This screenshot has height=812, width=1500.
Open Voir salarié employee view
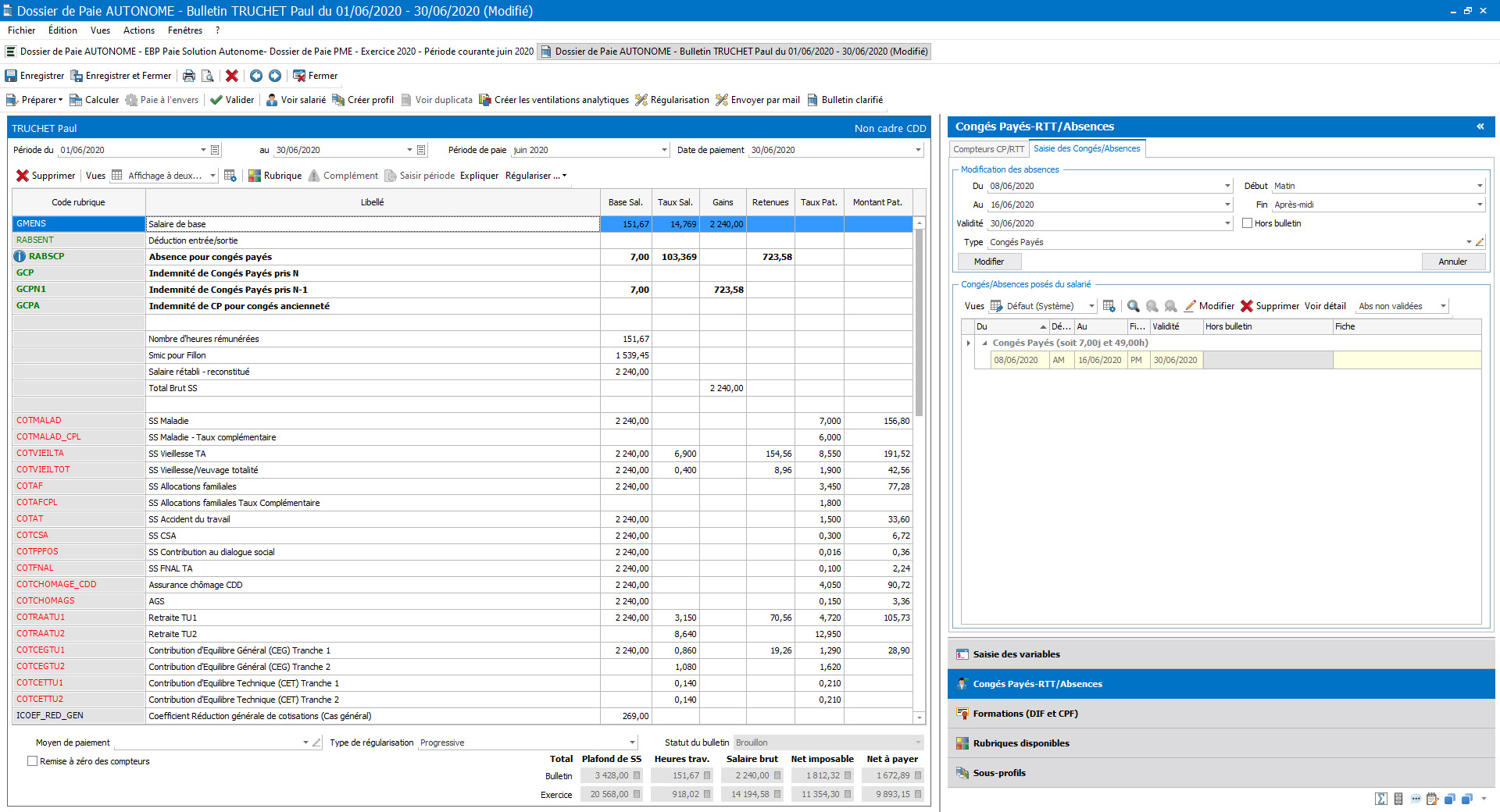pyautogui.click(x=272, y=100)
